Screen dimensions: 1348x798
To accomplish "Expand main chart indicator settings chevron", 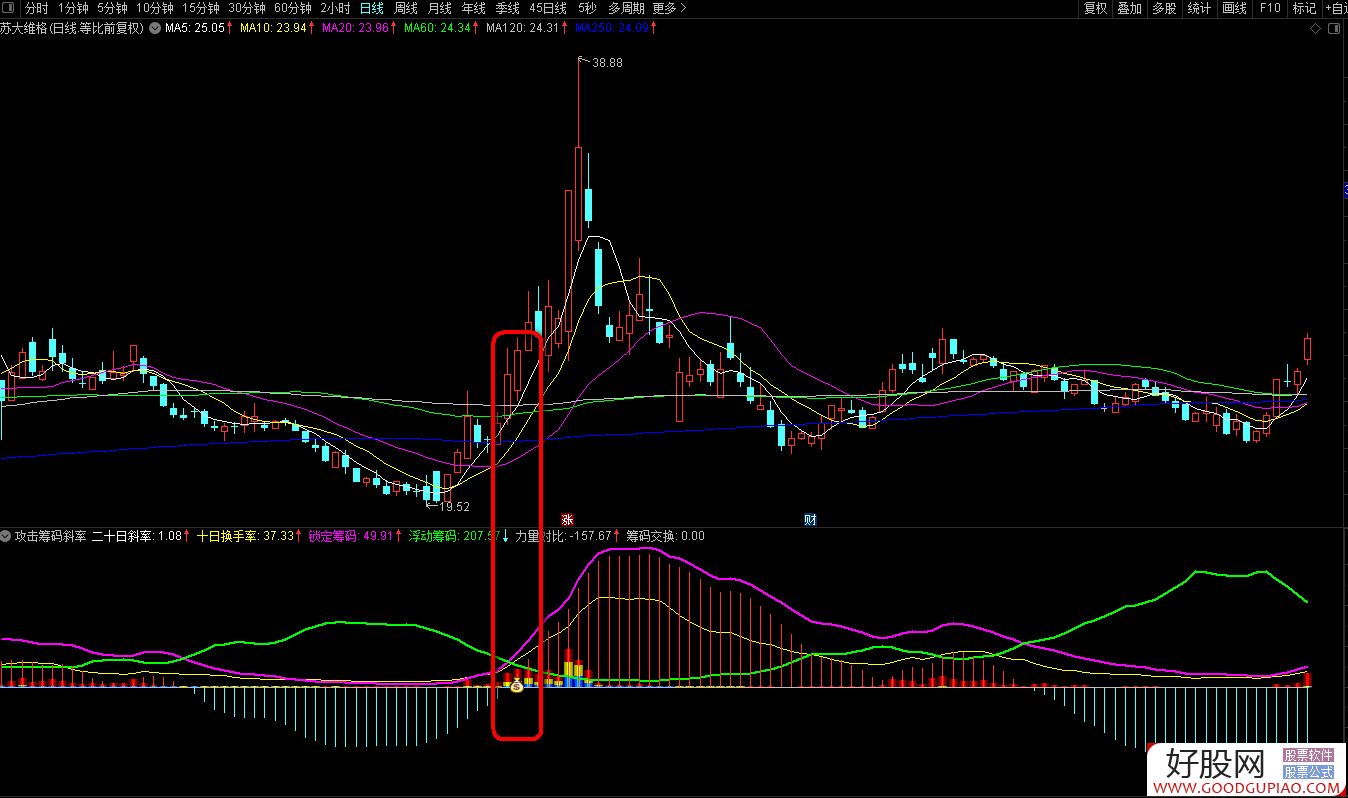I will coord(155,28).
